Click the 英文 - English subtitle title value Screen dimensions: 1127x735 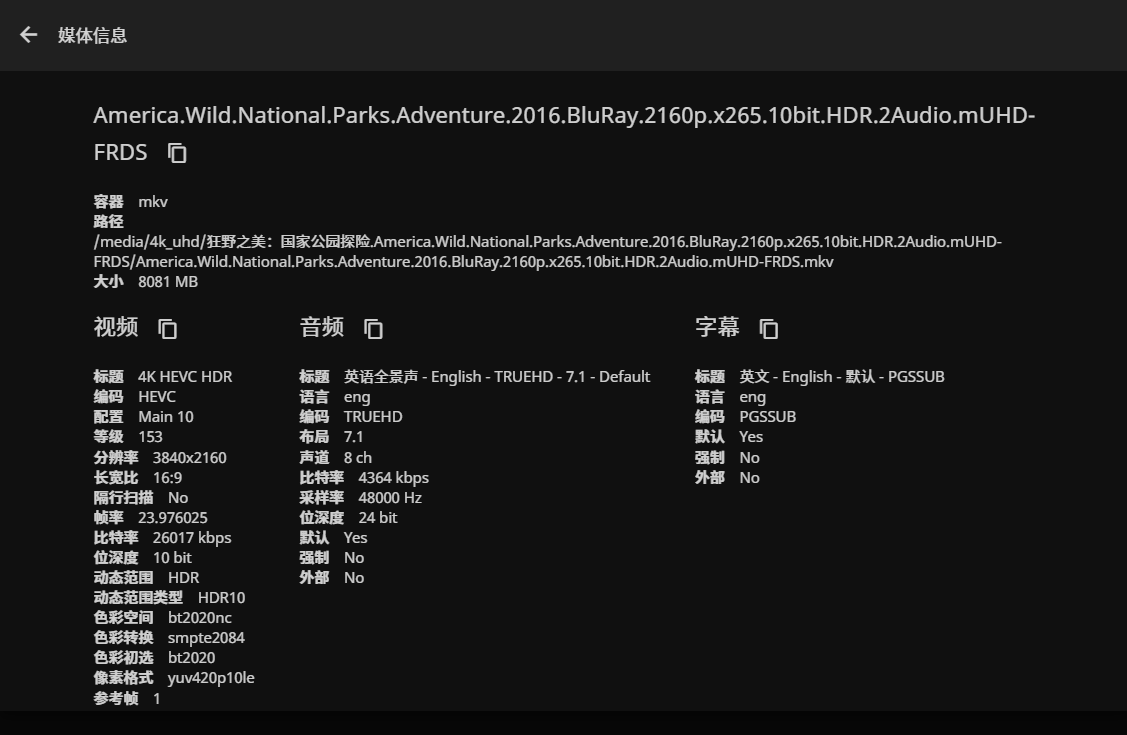(841, 377)
